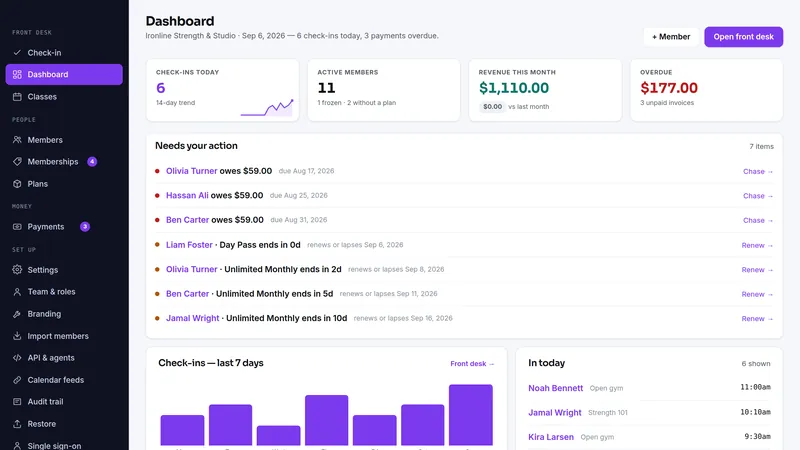Click the Calendar feeds link icon
Image resolution: width=800 pixels, height=450 pixels.
pos(17,380)
